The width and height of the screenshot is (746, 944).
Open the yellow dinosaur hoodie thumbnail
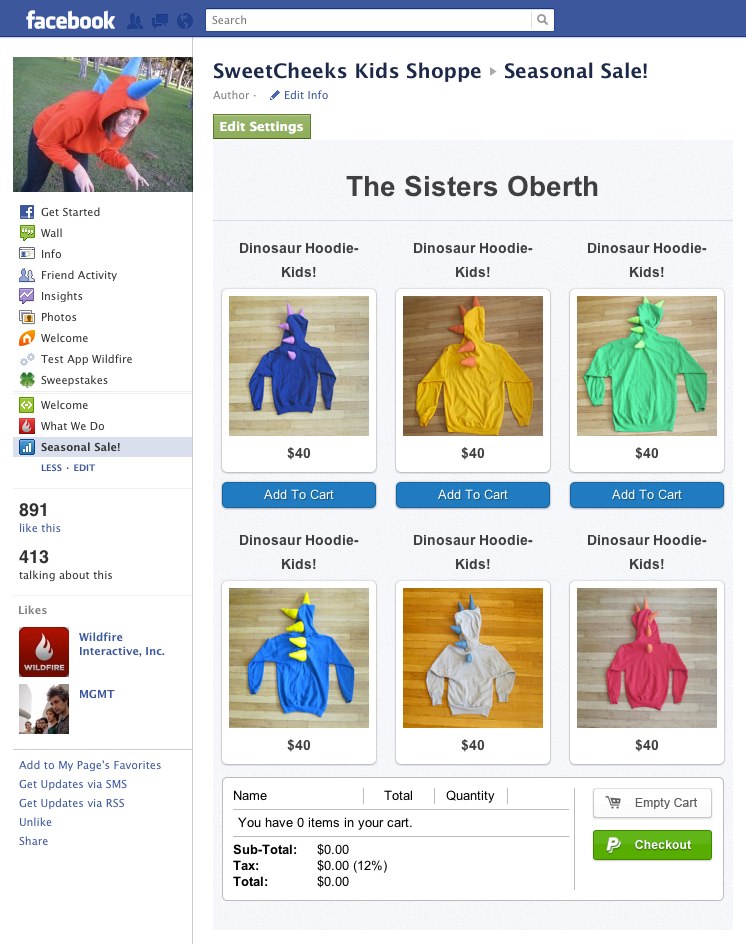473,366
